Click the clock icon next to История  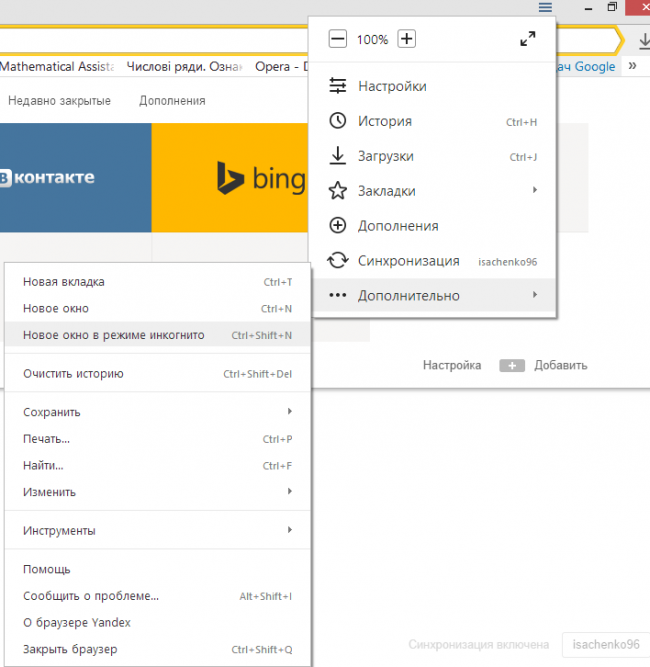(x=338, y=120)
